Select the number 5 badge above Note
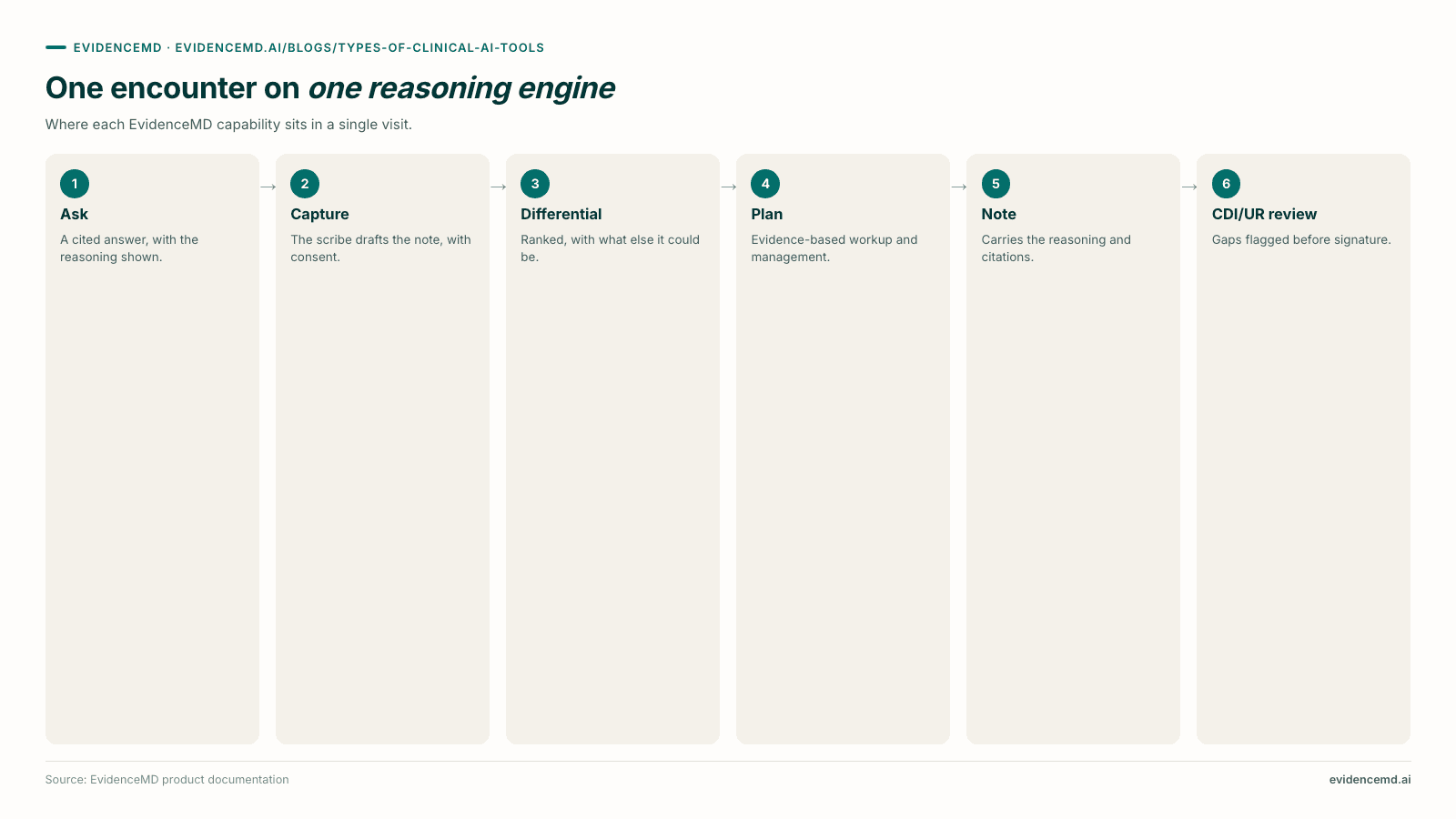Screen dimensions: 1456x819 tap(996, 184)
